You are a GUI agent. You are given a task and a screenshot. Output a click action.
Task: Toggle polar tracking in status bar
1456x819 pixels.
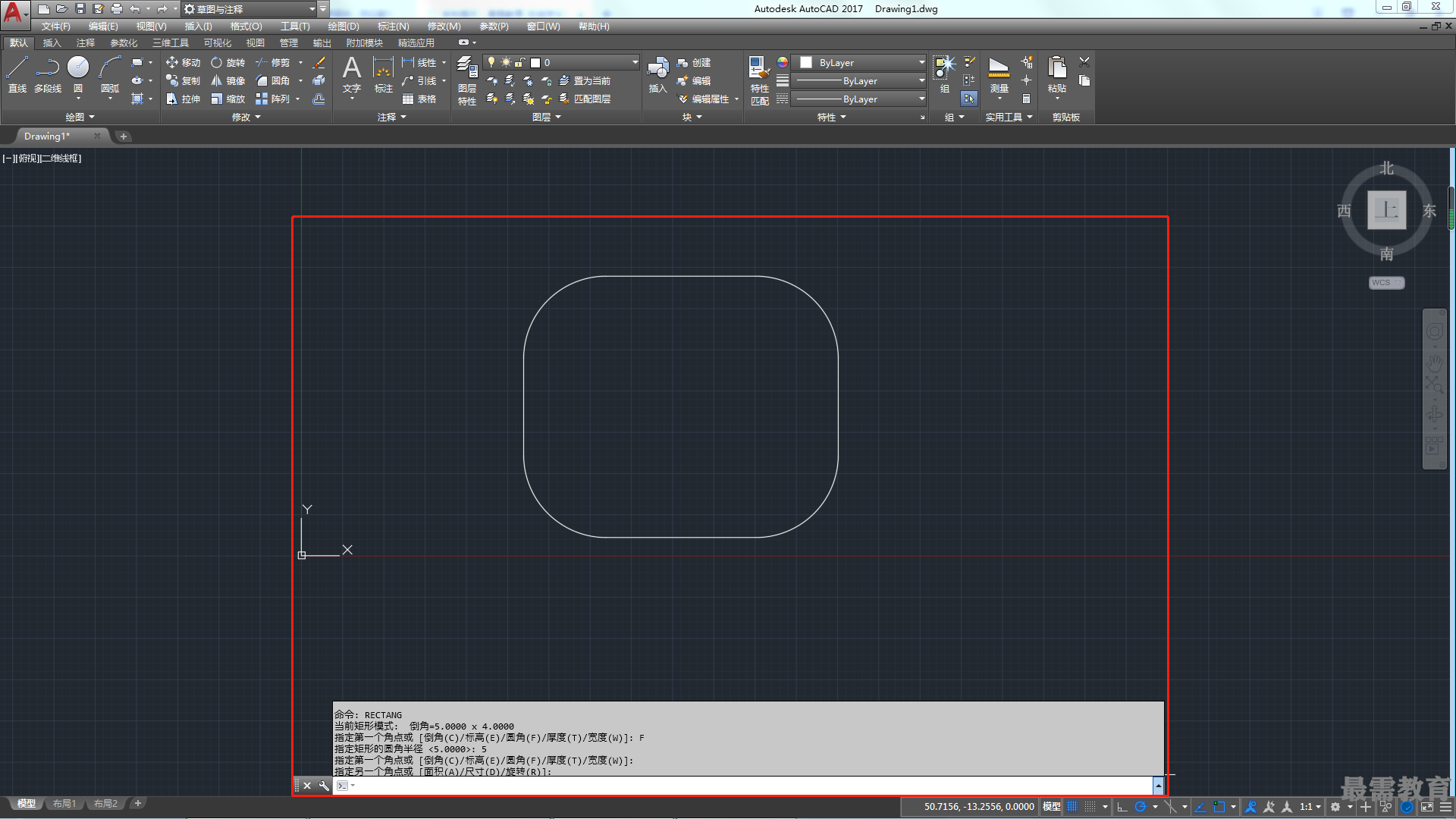[1140, 807]
